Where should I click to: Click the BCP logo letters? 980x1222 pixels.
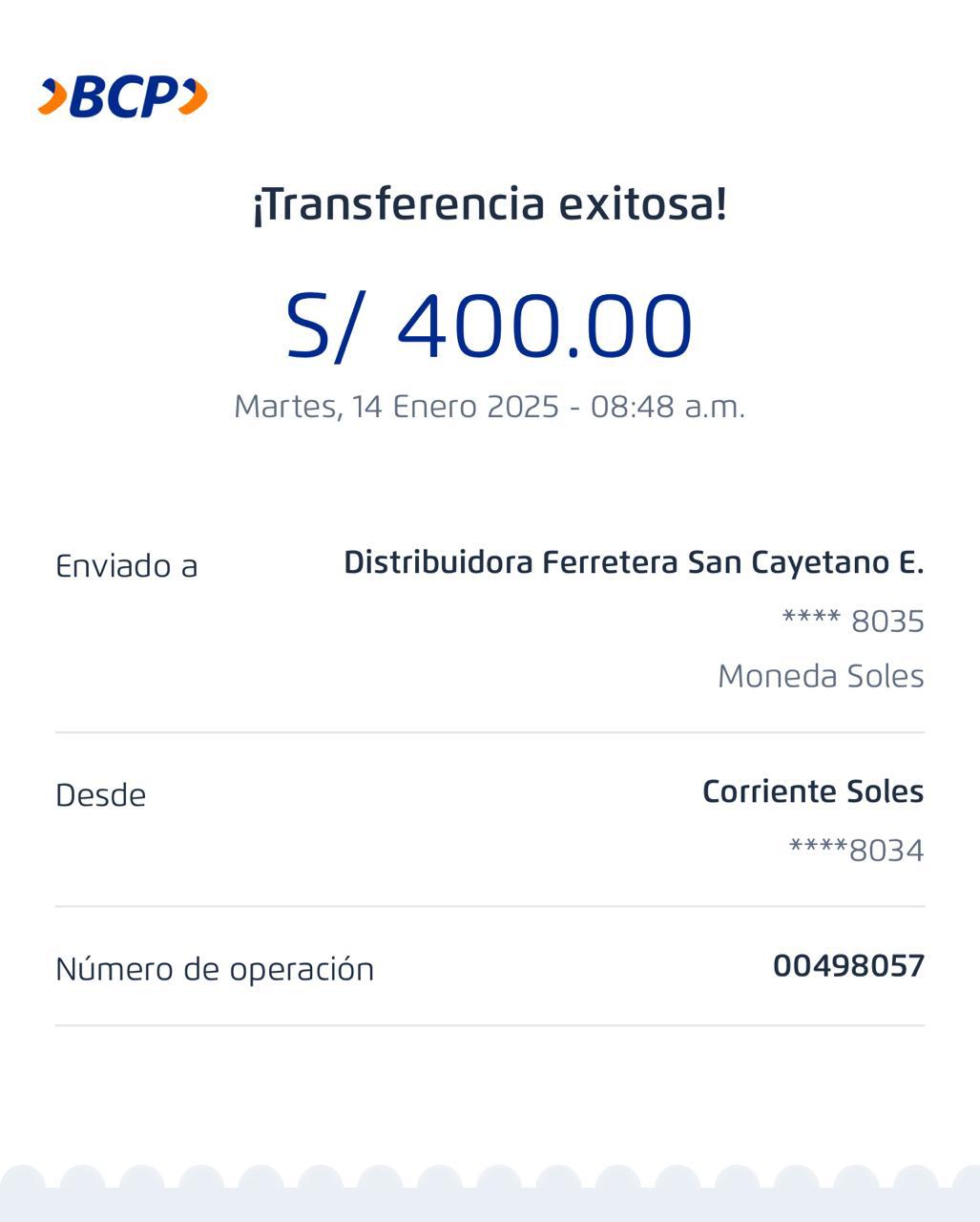[124, 96]
